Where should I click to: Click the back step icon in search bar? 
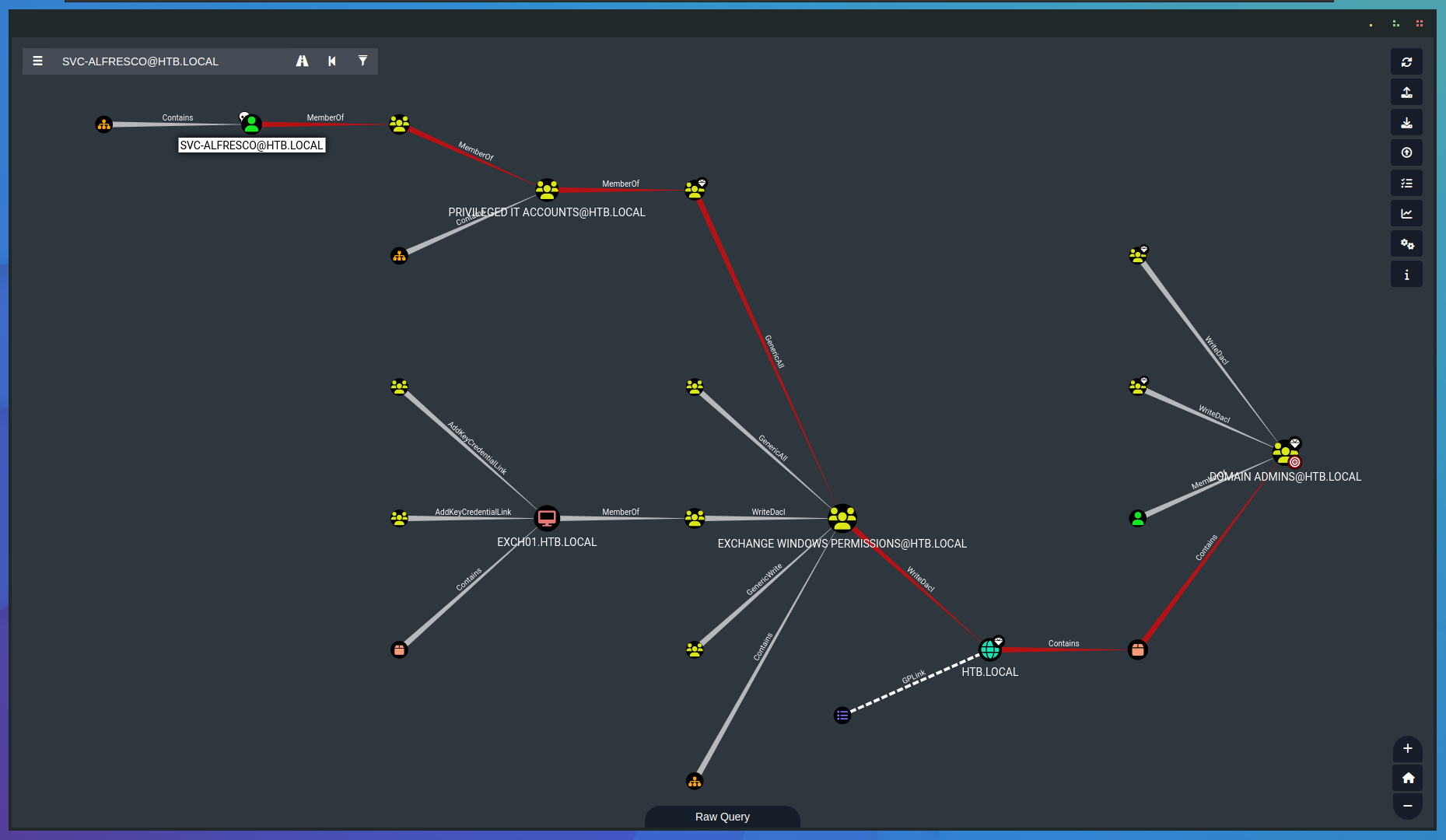pyautogui.click(x=332, y=61)
